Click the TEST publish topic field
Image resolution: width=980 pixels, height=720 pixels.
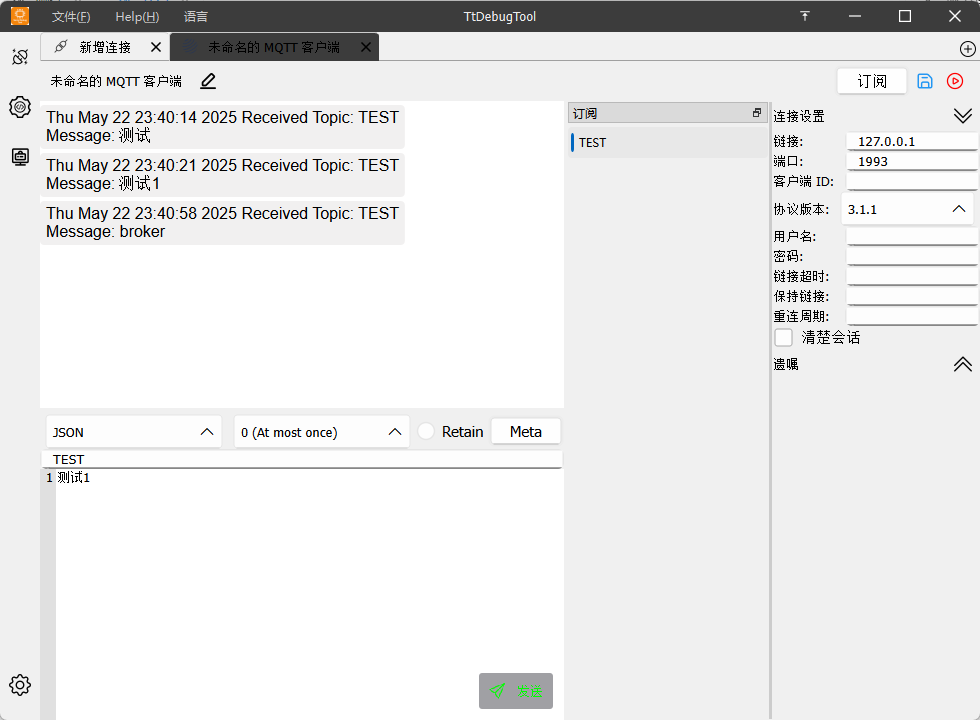302,459
